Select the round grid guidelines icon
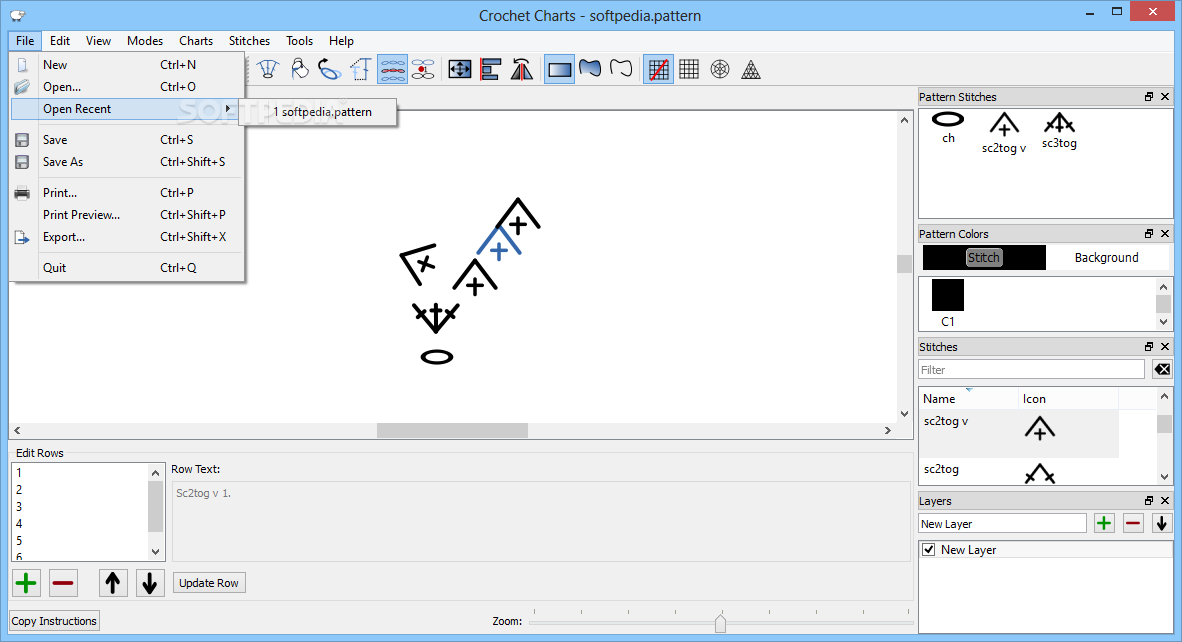 click(720, 69)
